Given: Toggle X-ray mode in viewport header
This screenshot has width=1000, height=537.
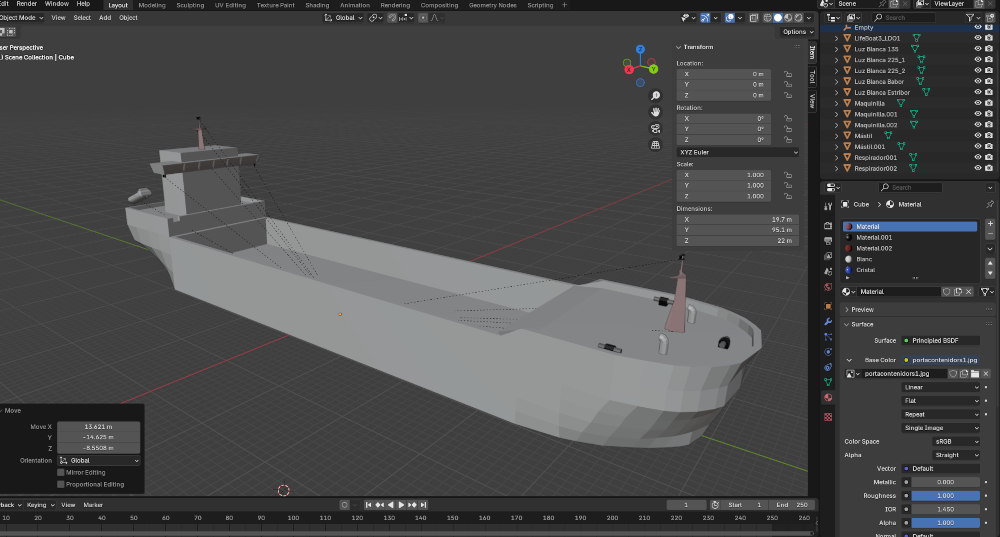Looking at the screenshot, I should (753, 18).
